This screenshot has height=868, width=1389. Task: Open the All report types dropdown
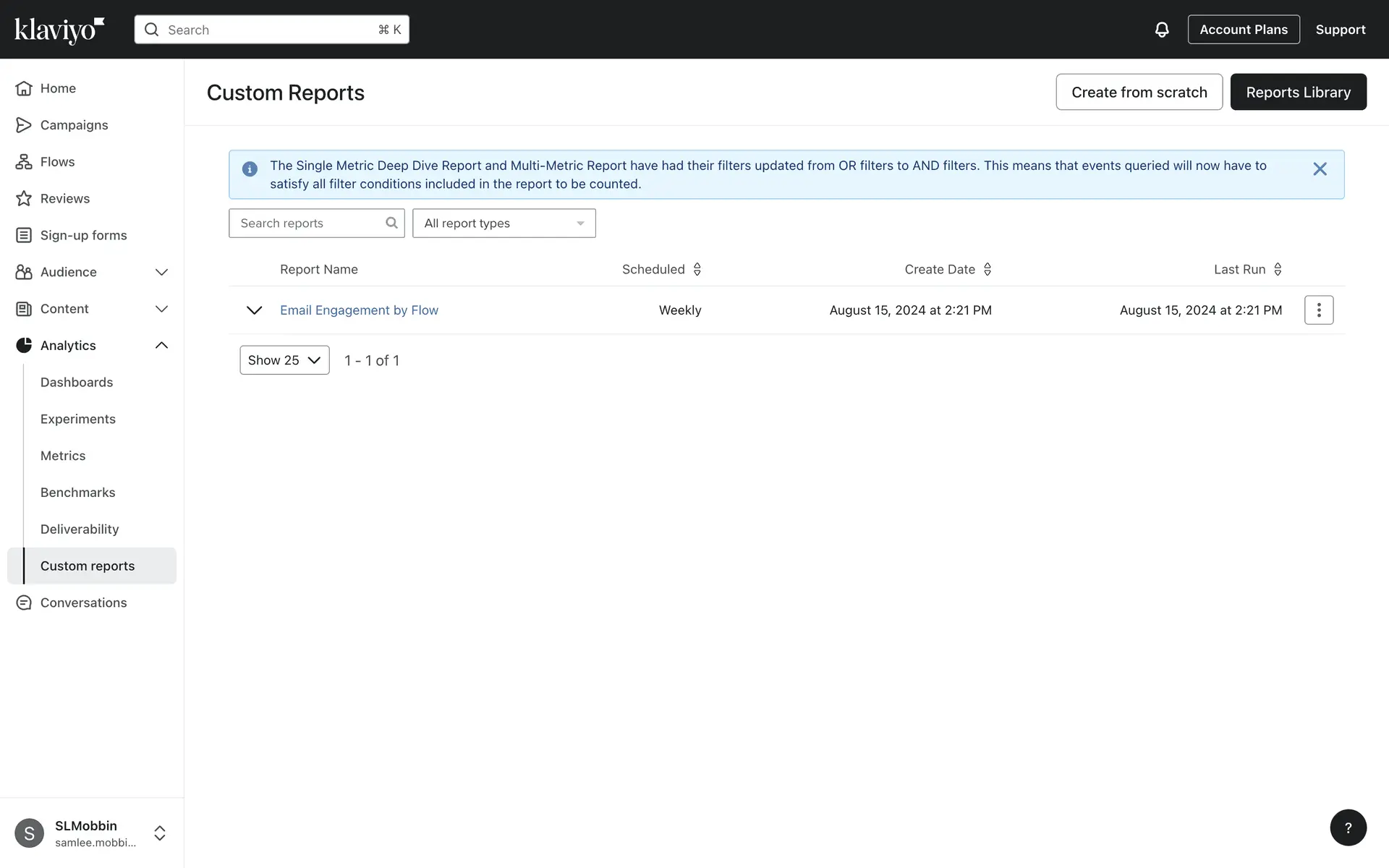(504, 224)
